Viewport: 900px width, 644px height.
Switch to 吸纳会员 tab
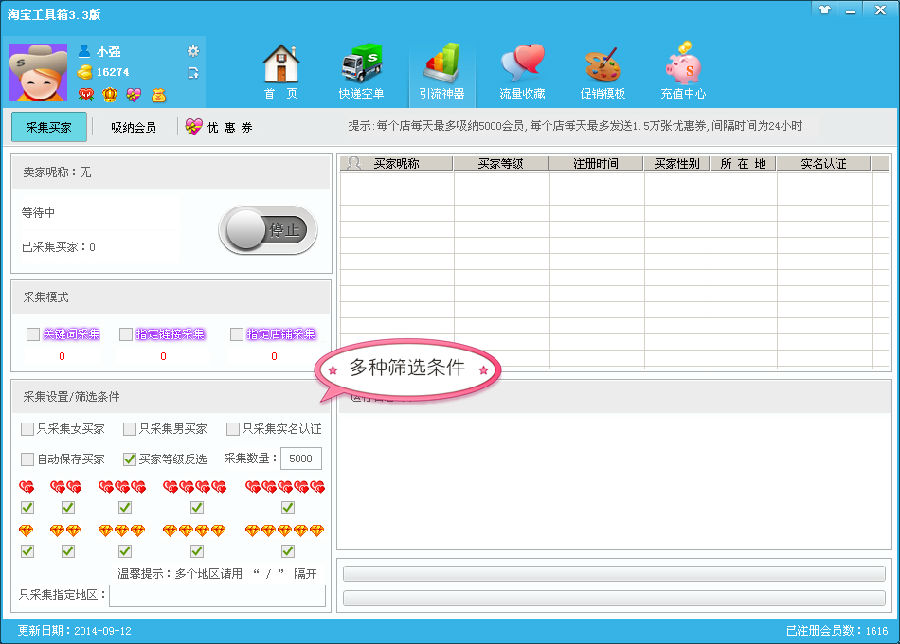(133, 128)
